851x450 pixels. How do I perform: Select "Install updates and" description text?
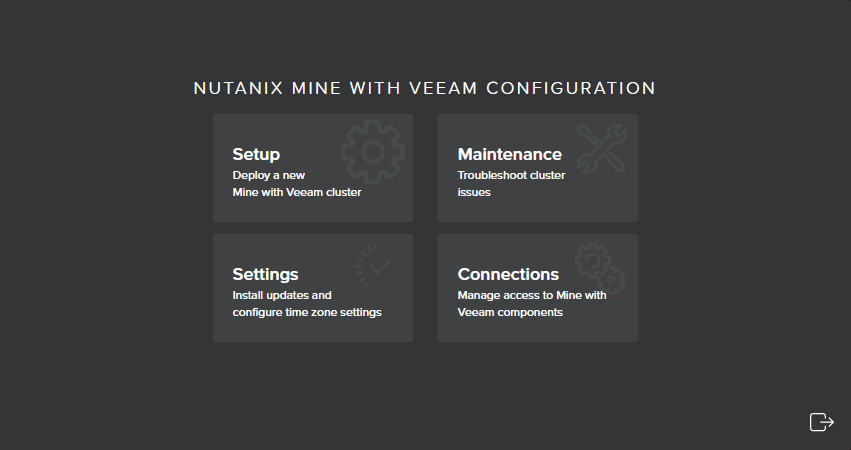coord(282,295)
